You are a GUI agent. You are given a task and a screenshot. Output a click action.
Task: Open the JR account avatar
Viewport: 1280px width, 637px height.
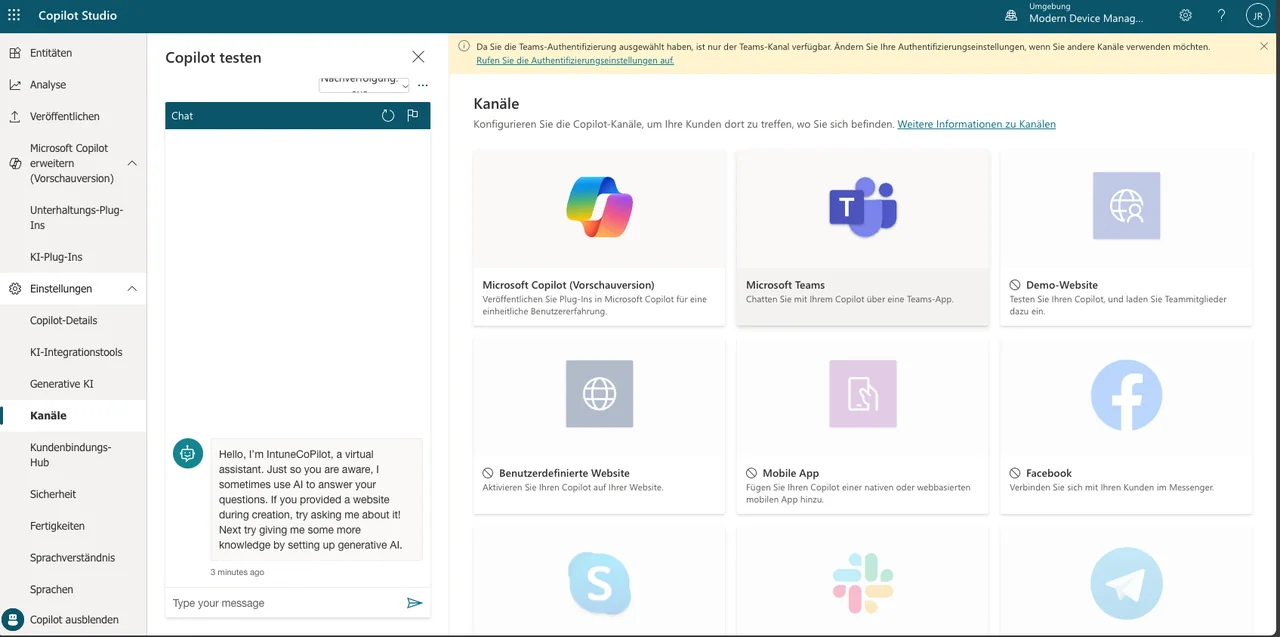[x=1258, y=15]
